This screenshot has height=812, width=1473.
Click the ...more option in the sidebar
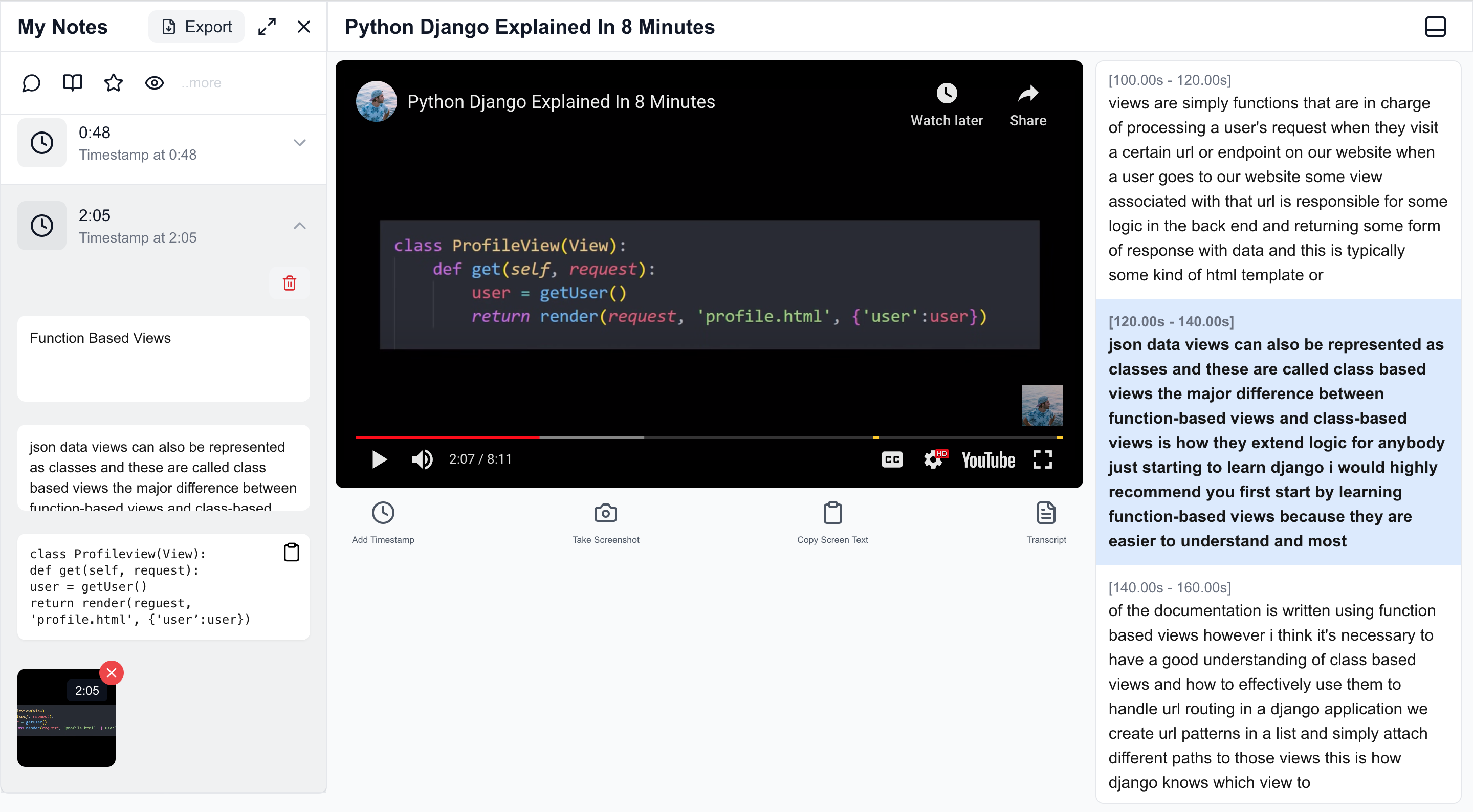[x=200, y=83]
